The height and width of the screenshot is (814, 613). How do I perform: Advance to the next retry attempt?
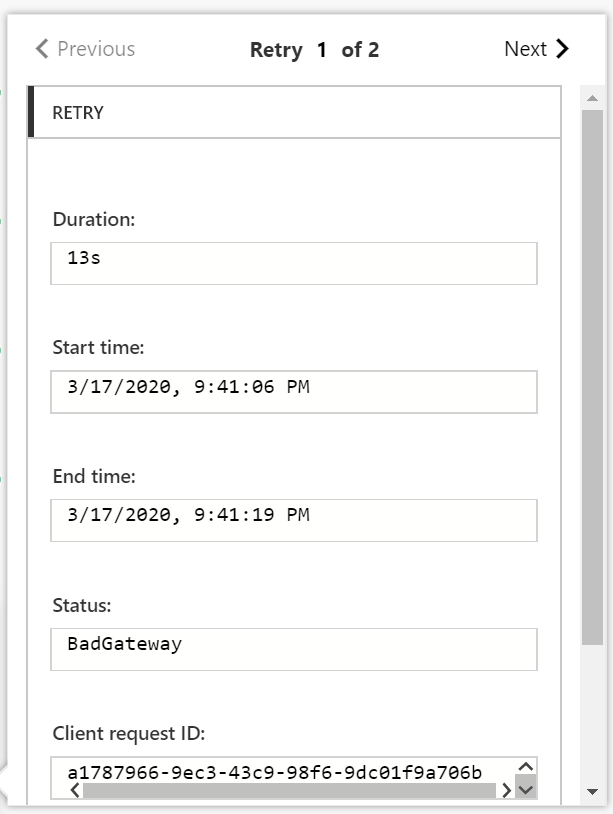[x=537, y=49]
